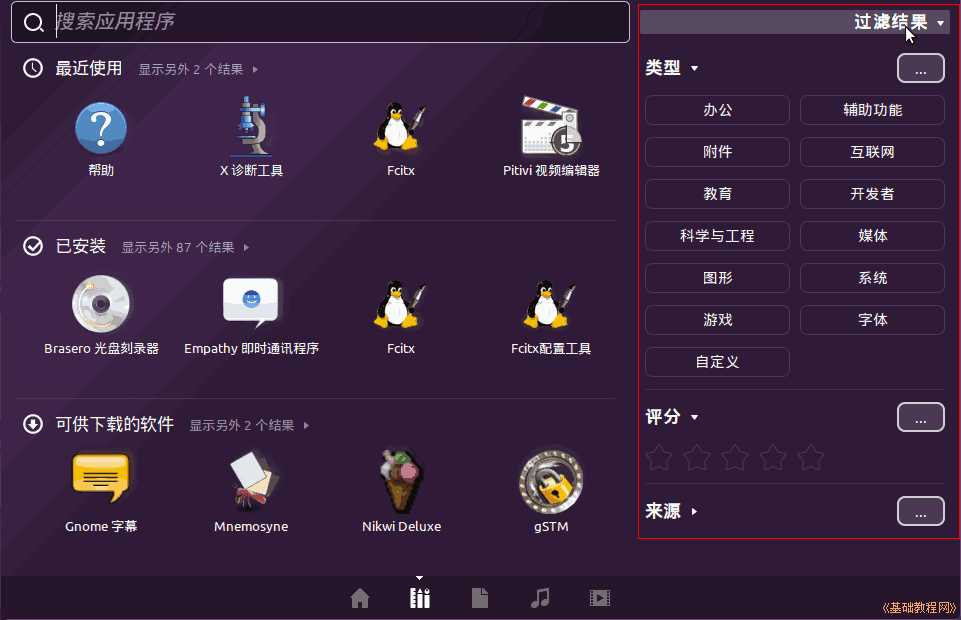Show 87 more installed results
The height and width of the screenshot is (620, 961).
(x=184, y=247)
